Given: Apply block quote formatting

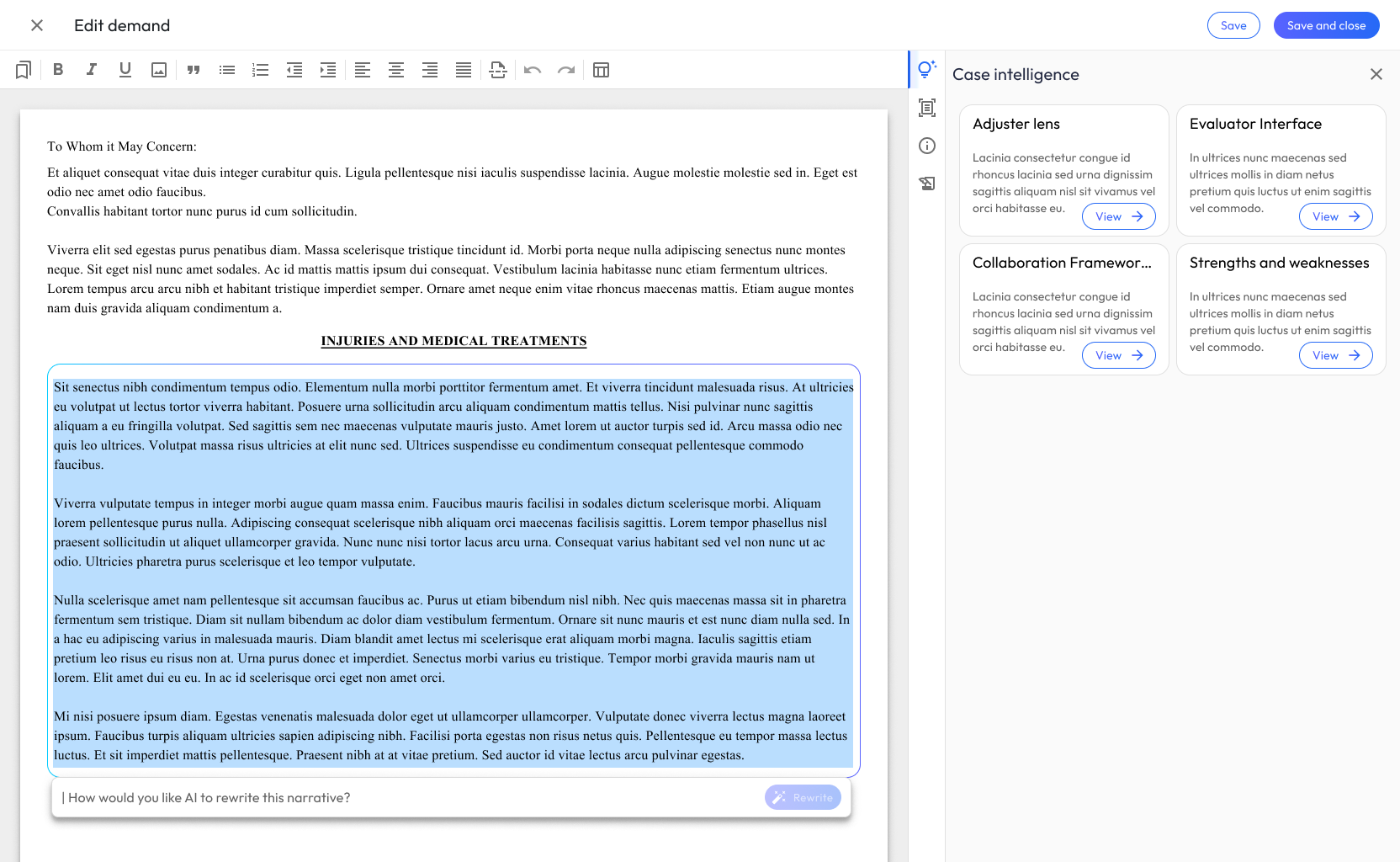Looking at the screenshot, I should point(194,70).
